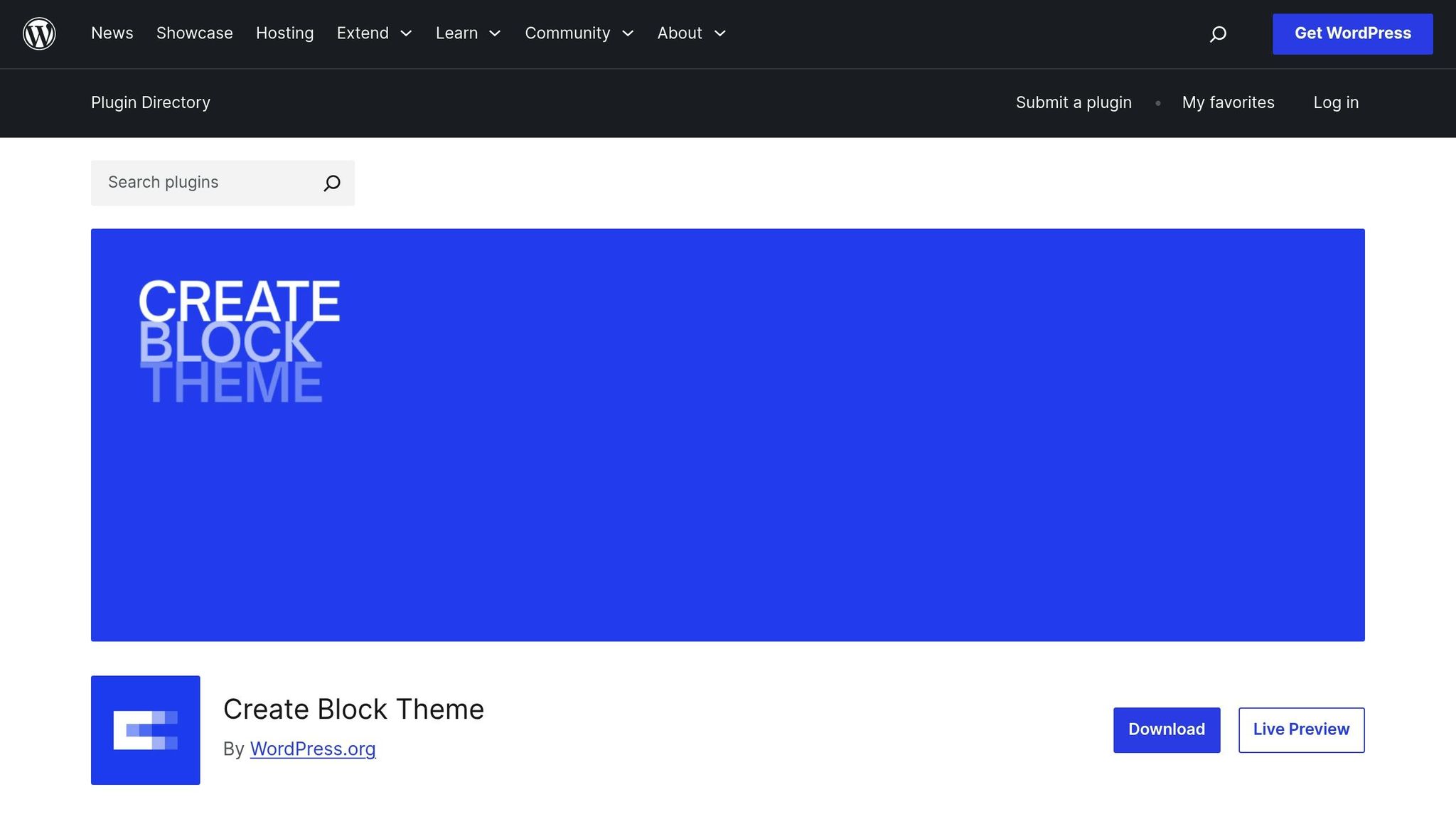The height and width of the screenshot is (819, 1456).
Task: Expand the Learn dropdown menu
Action: tap(496, 33)
